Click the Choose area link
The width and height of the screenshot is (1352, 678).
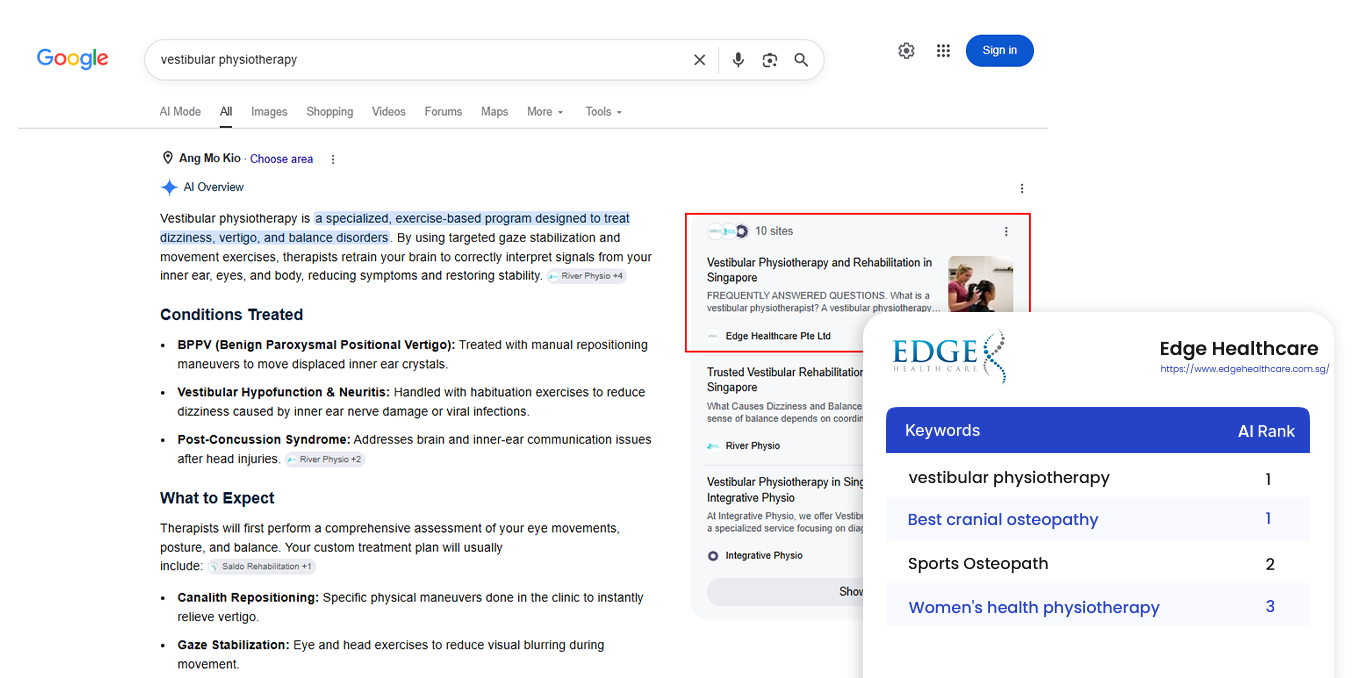click(x=281, y=159)
